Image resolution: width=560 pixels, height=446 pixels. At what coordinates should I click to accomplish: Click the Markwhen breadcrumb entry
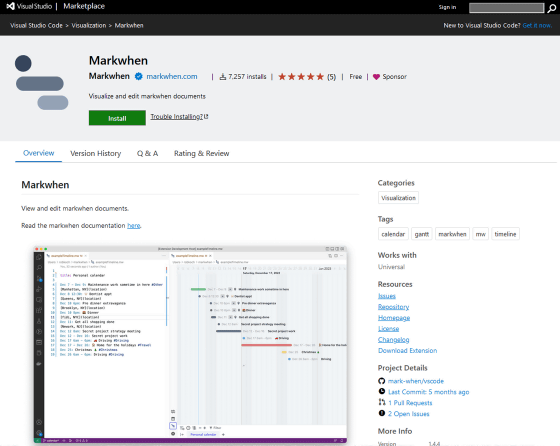coord(129,25)
